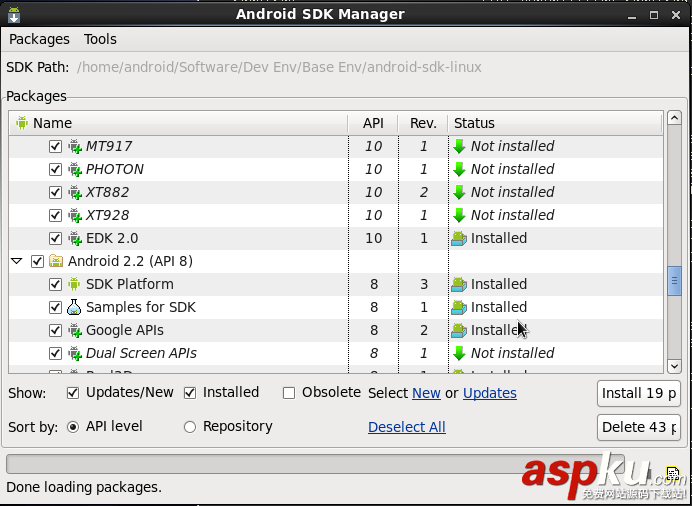Click the XT928 add-on icon
692x506 pixels.
pyautogui.click(x=75, y=215)
